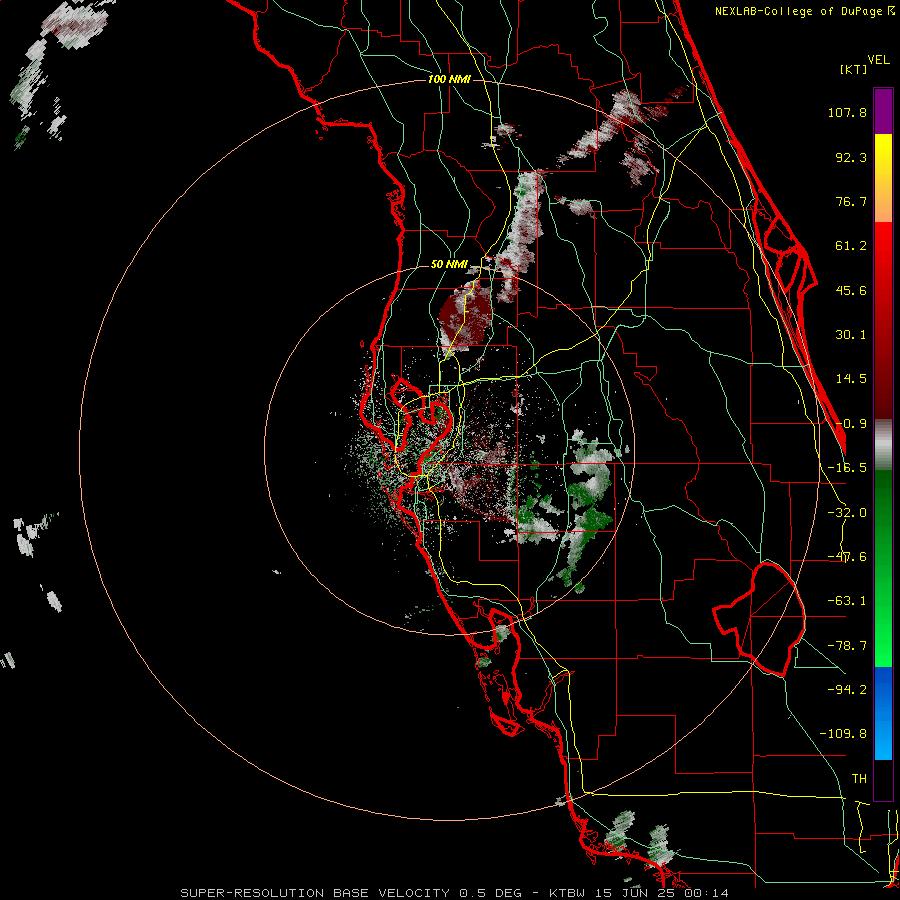Click the -94.2 velocity scale value
Viewport: 900px width, 900px height.
(x=847, y=690)
